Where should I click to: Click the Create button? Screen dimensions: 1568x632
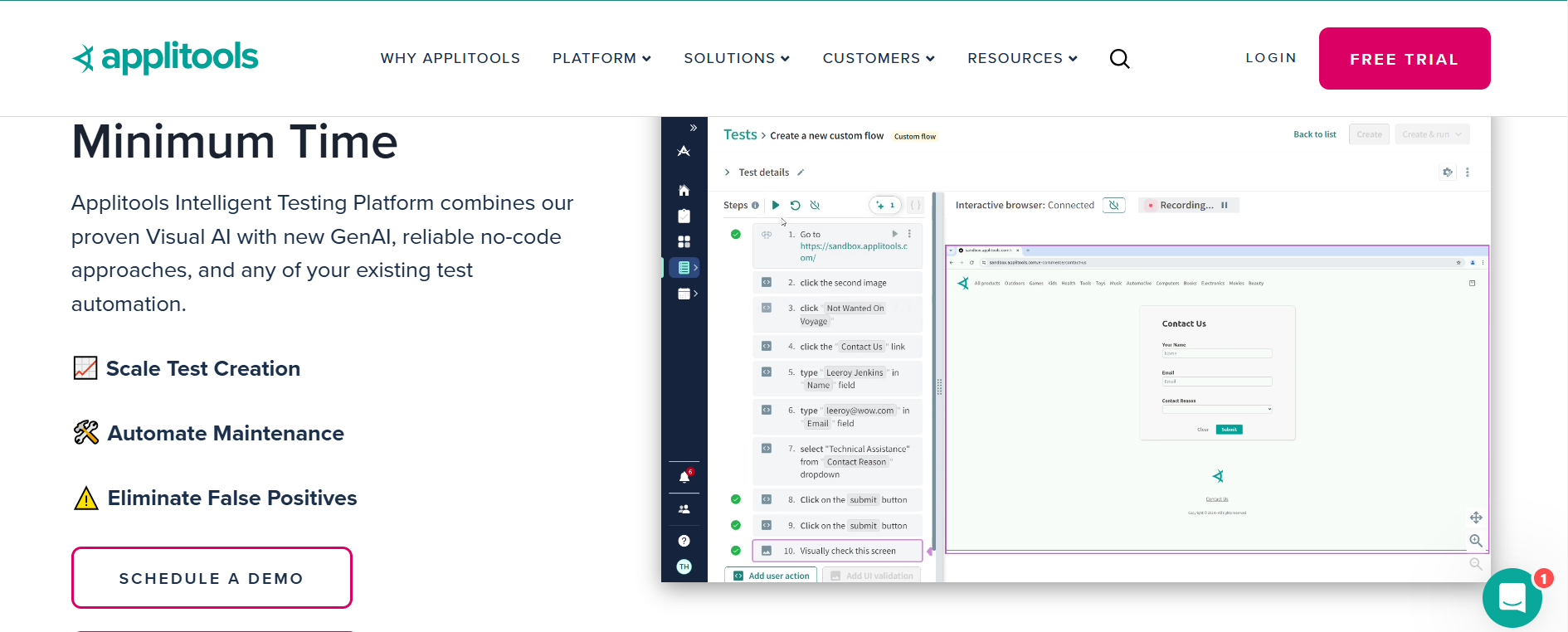(x=1370, y=134)
